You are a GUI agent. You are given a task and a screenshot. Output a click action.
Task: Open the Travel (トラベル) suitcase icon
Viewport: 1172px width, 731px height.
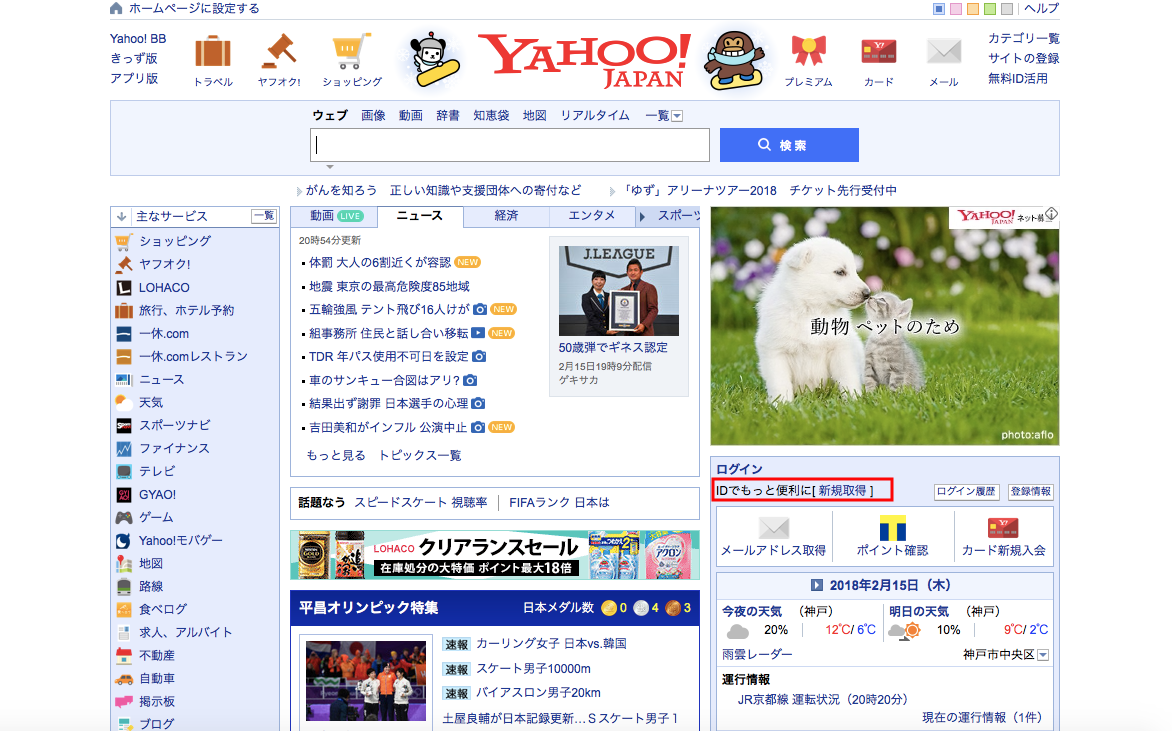[213, 52]
